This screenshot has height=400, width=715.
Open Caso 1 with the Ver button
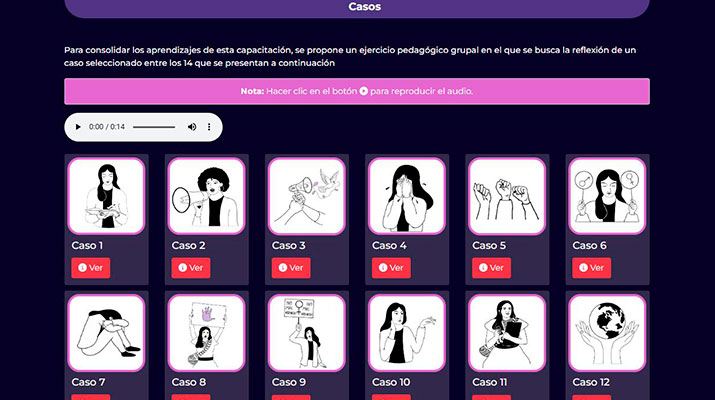pos(91,268)
